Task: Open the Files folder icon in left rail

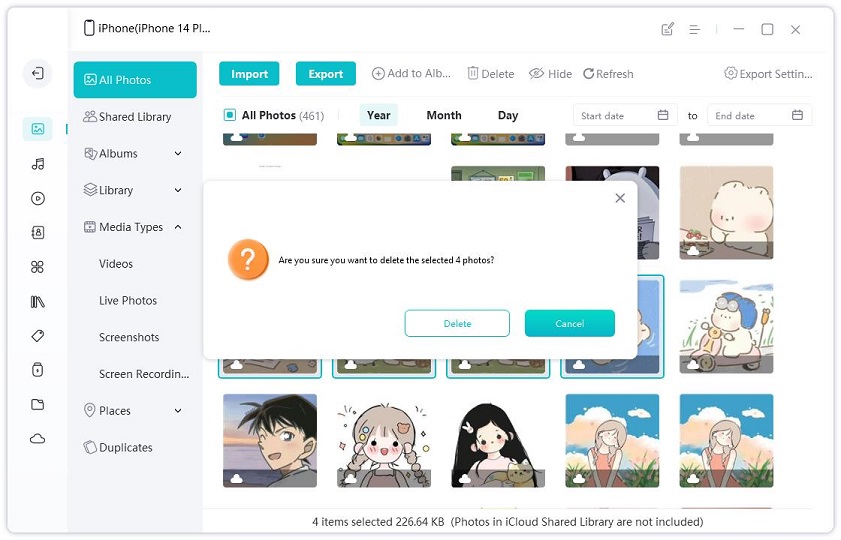Action: pyautogui.click(x=38, y=404)
